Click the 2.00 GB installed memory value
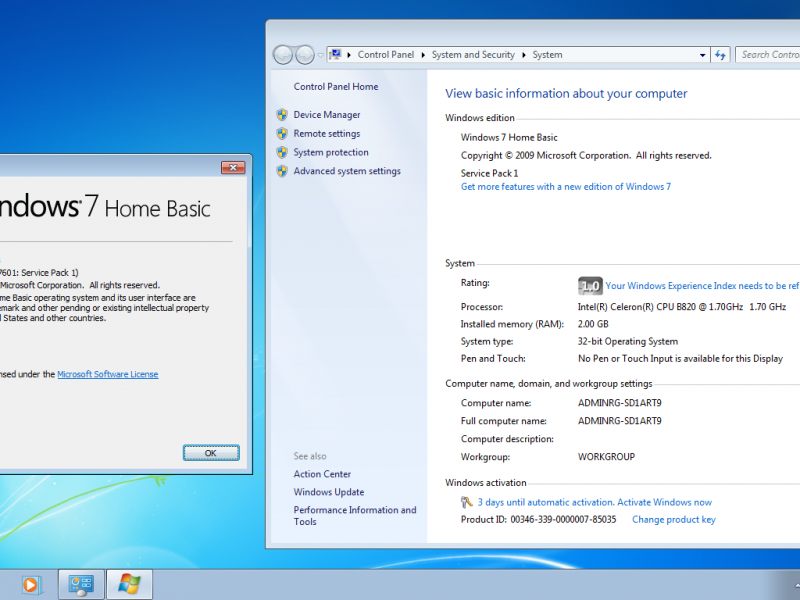The height and width of the screenshot is (600, 800). point(593,324)
